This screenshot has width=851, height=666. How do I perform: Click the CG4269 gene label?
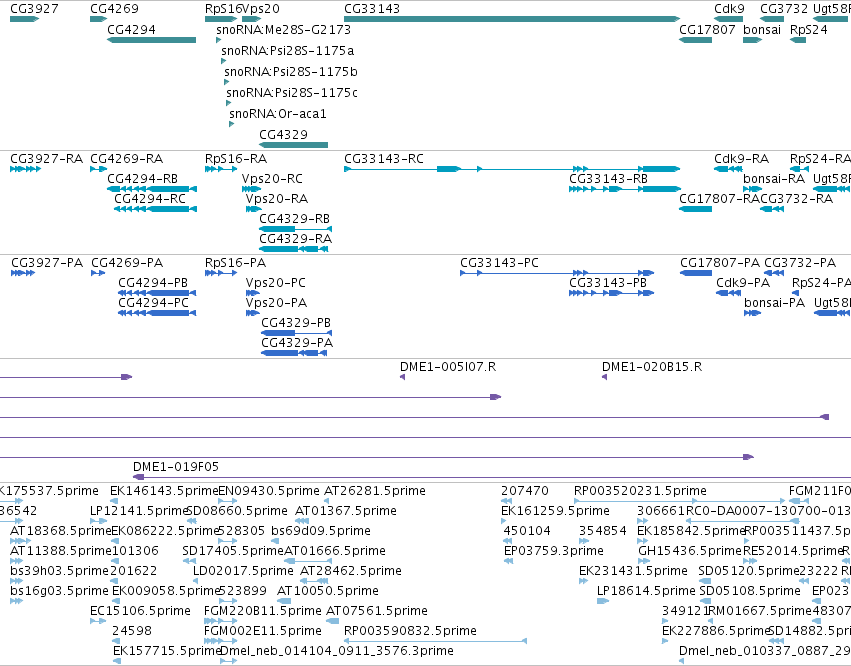[114, 9]
